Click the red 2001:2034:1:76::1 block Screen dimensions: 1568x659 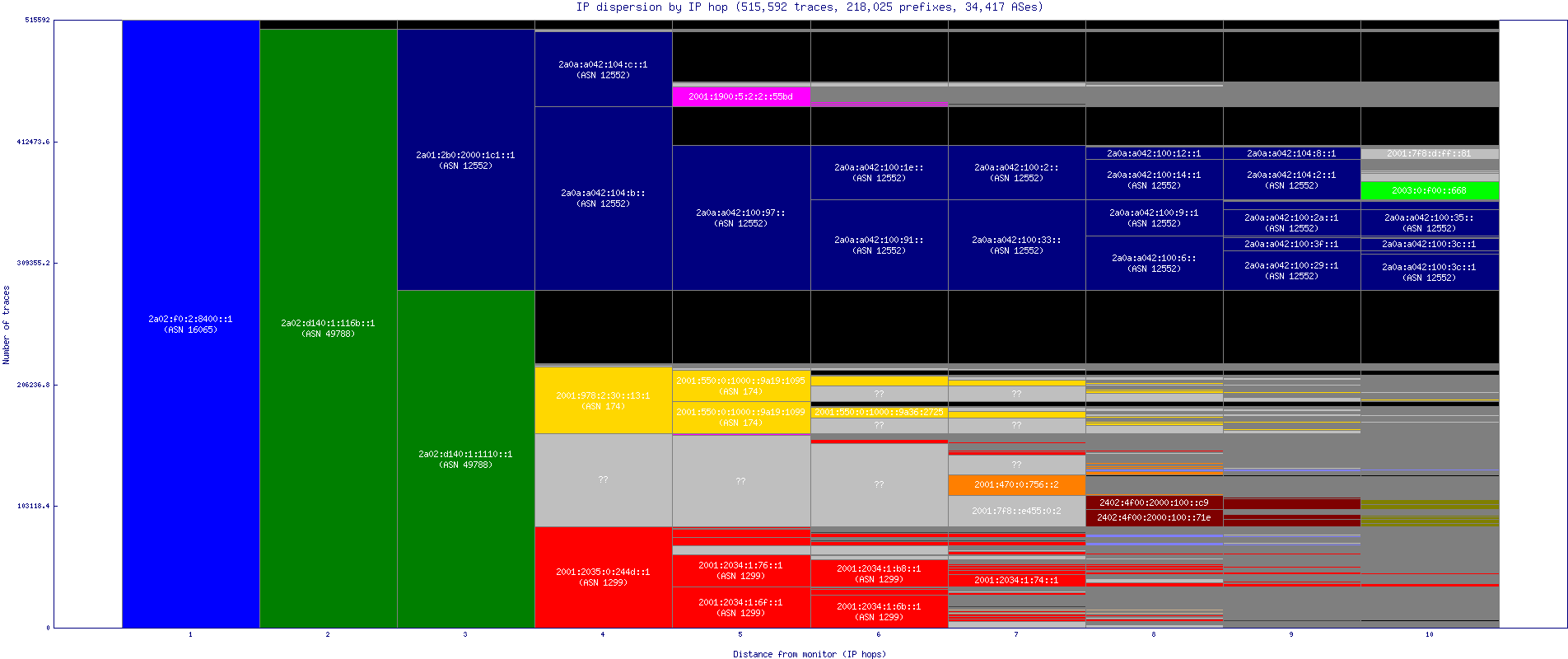pyautogui.click(x=741, y=570)
